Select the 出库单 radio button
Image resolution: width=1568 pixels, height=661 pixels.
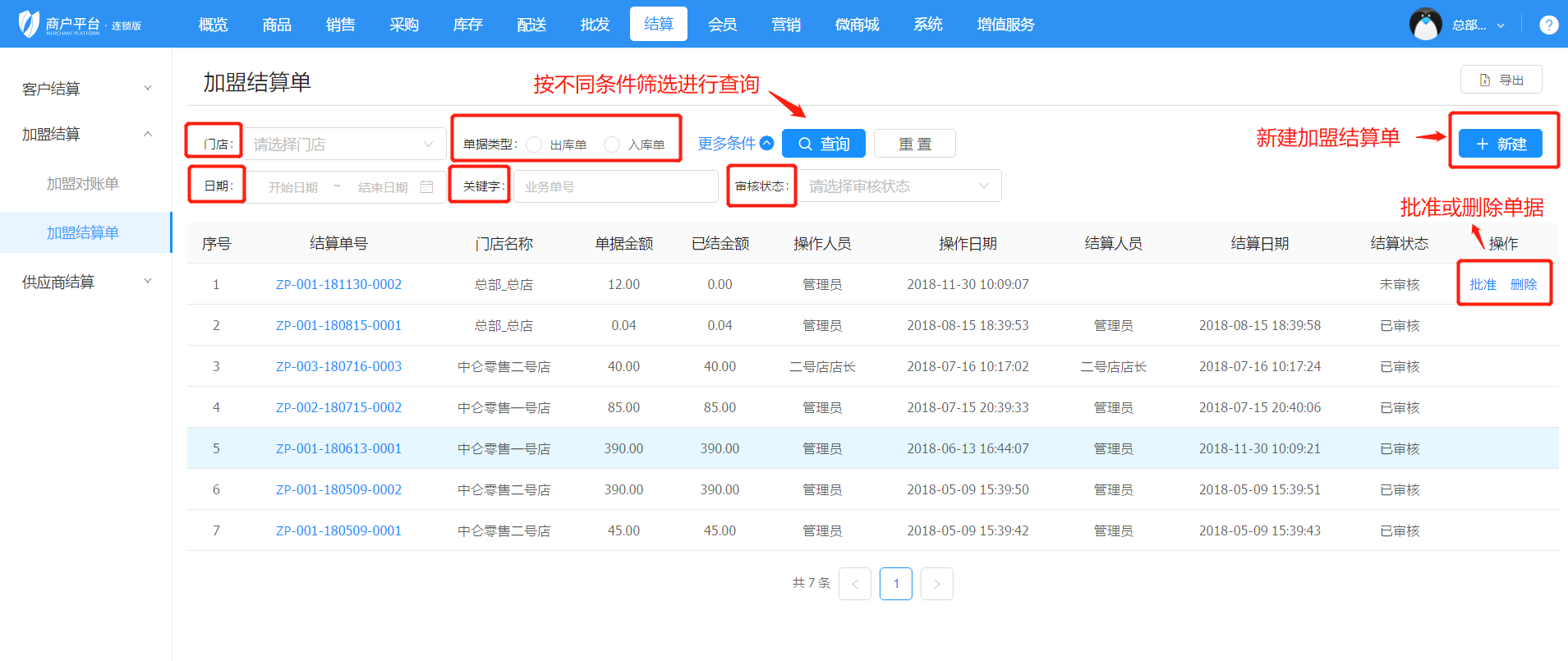coord(534,145)
